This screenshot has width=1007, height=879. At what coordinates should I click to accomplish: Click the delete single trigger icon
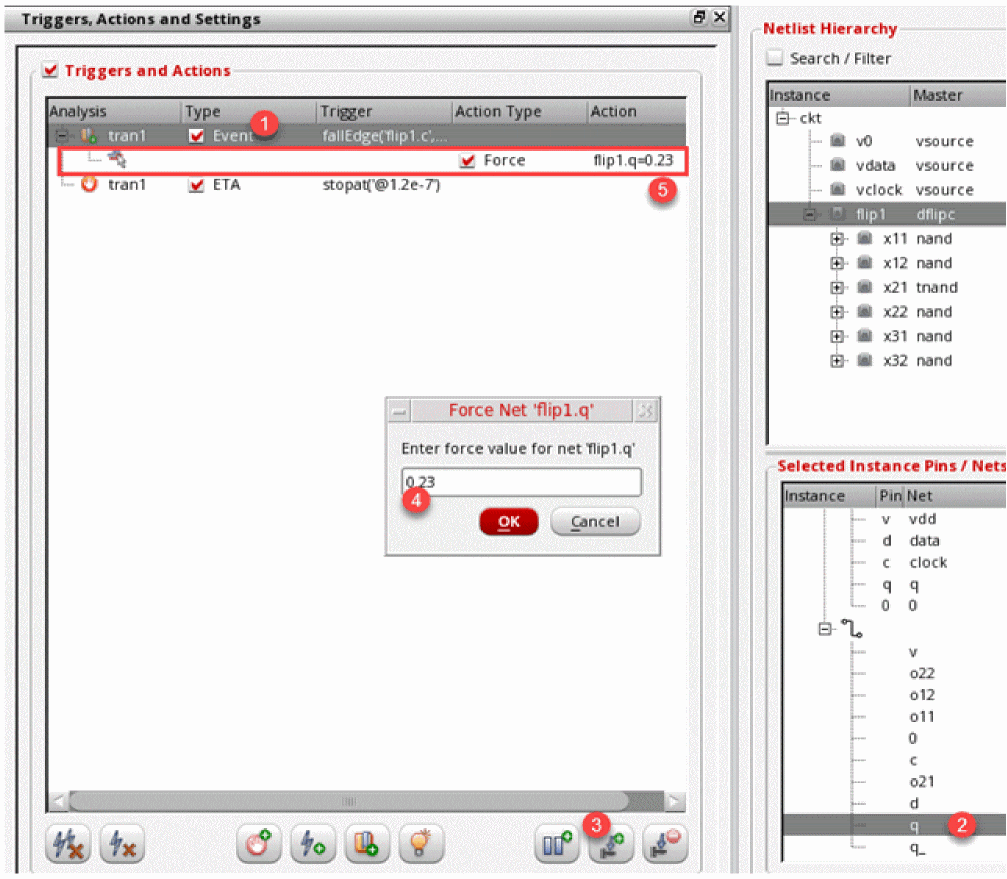click(122, 844)
